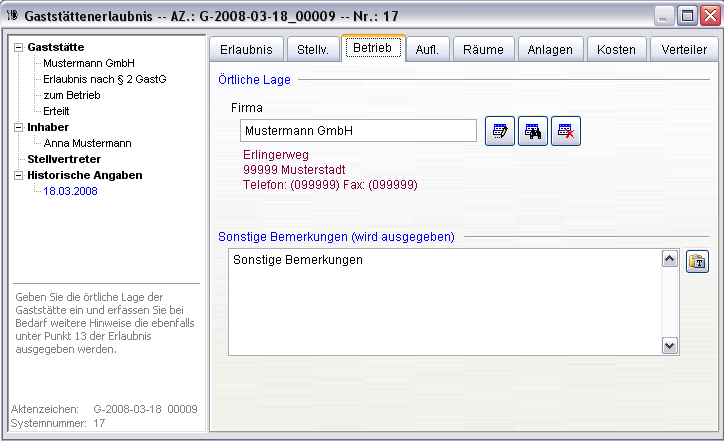The width and height of the screenshot is (724, 441).
Task: Switch to the Verteiler tab
Action: [685, 49]
